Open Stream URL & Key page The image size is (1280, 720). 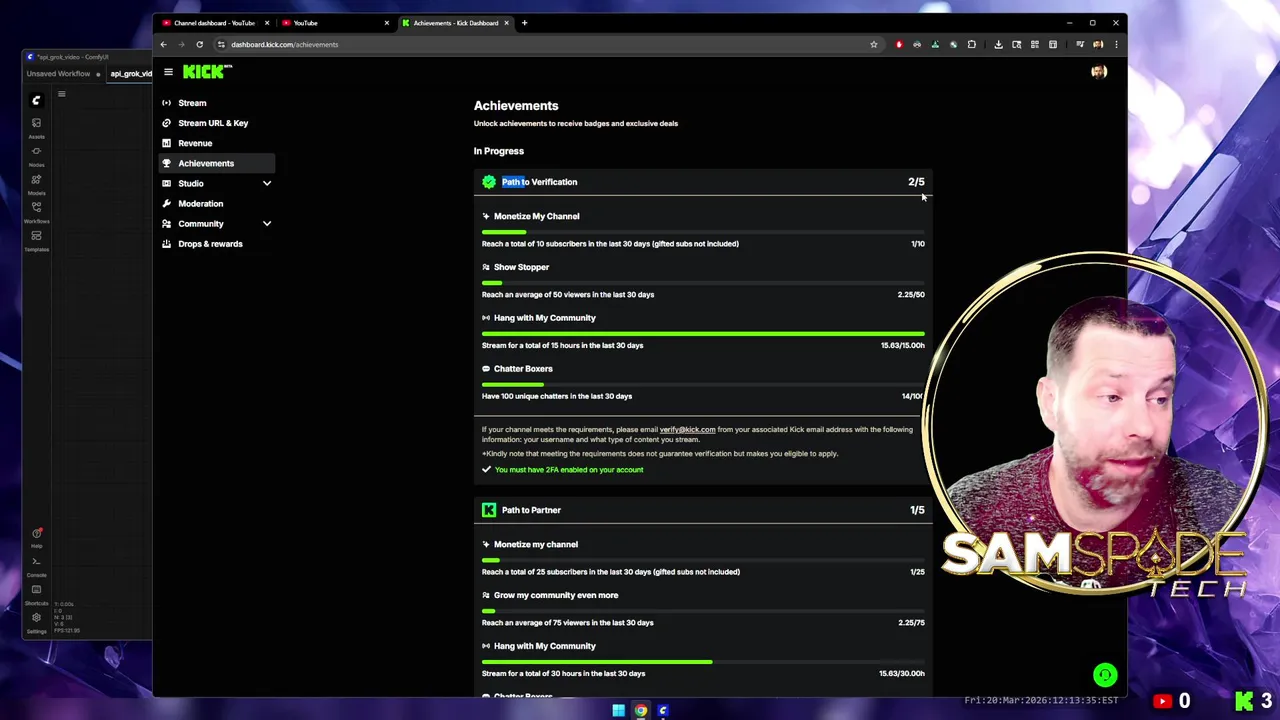(x=216, y=123)
